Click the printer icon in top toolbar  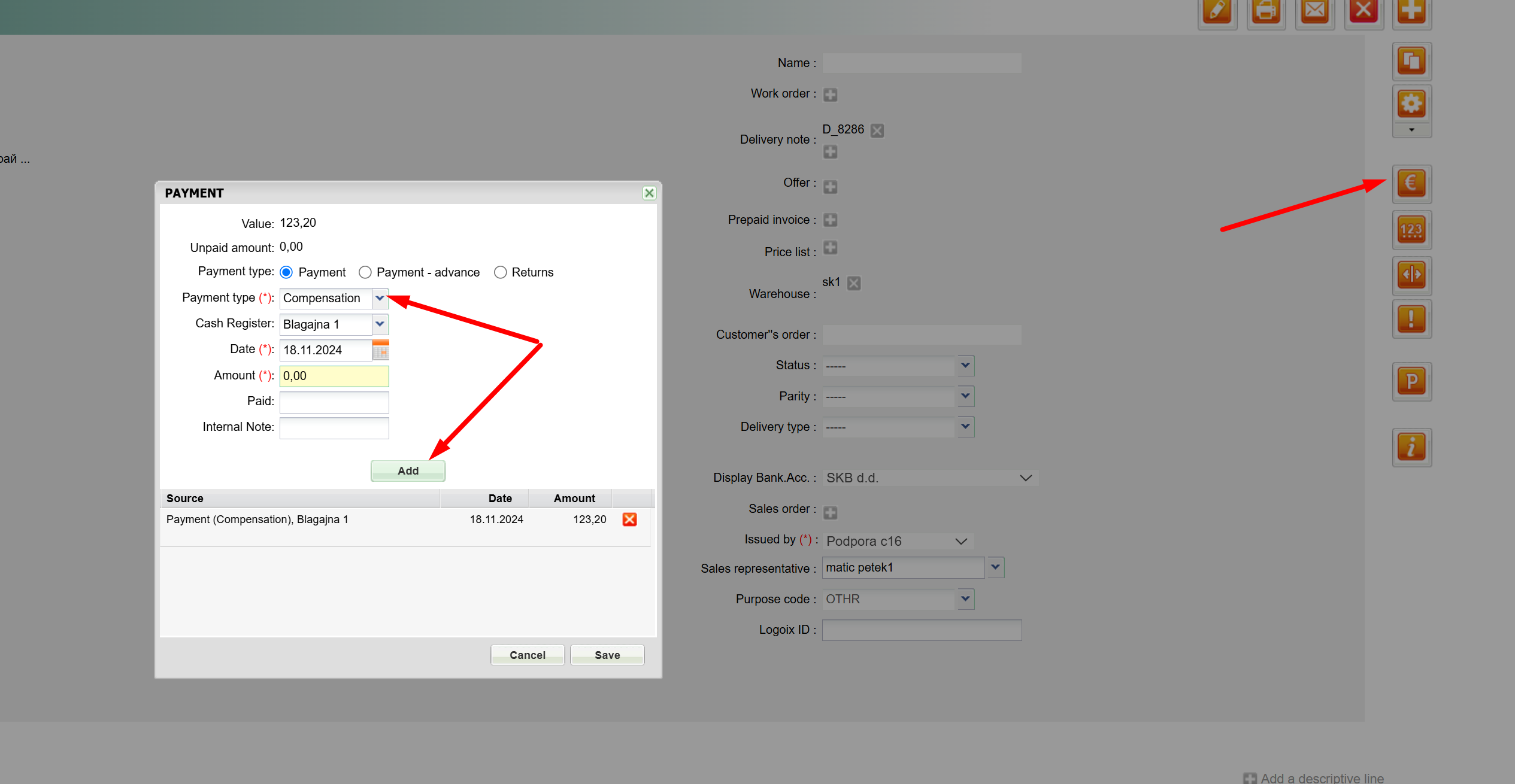(1266, 11)
